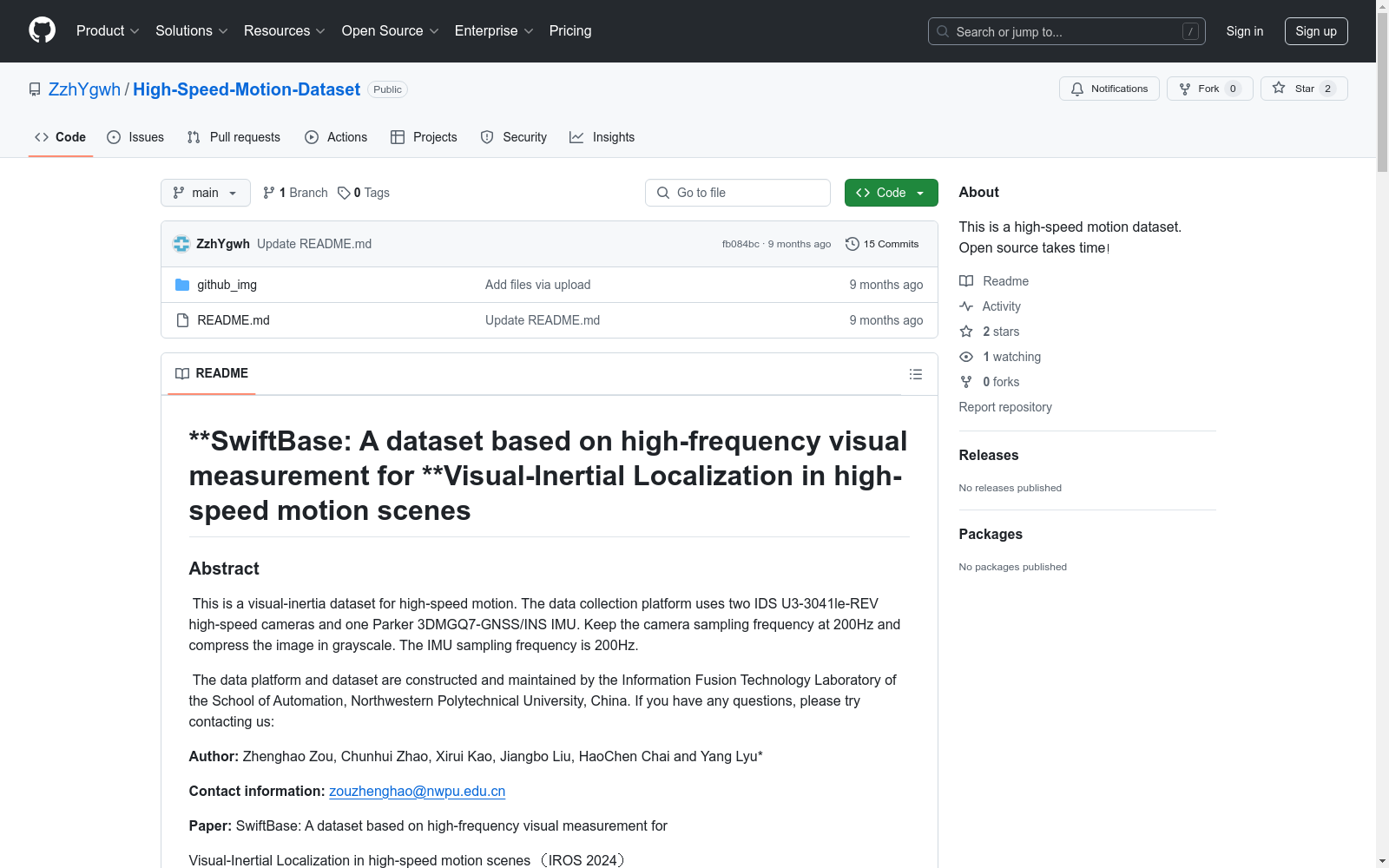Click the Insights graph icon
Viewport: 1389px width, 868px height.
click(576, 137)
